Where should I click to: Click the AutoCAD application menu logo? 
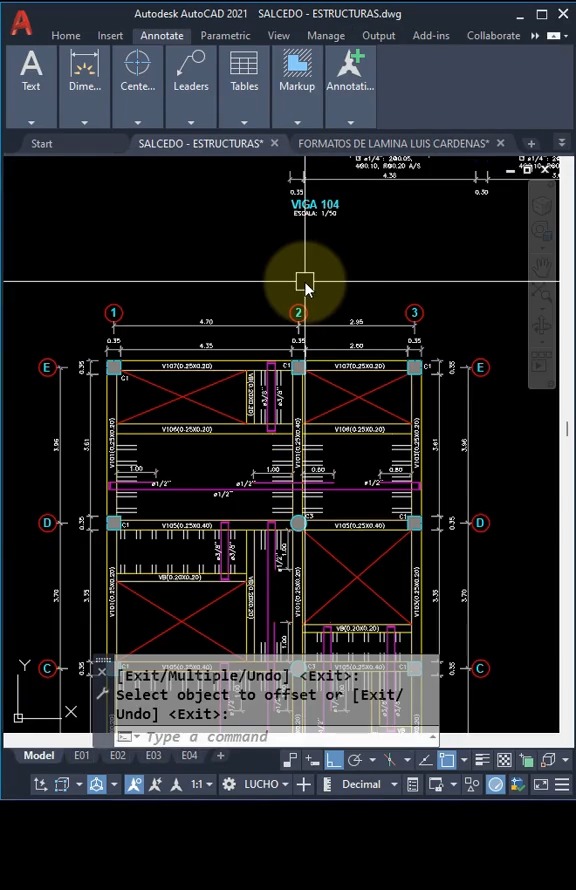(21, 23)
